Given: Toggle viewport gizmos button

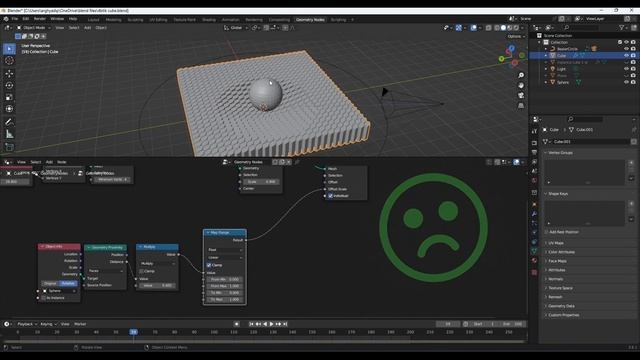Looking at the screenshot, I should tap(459, 28).
